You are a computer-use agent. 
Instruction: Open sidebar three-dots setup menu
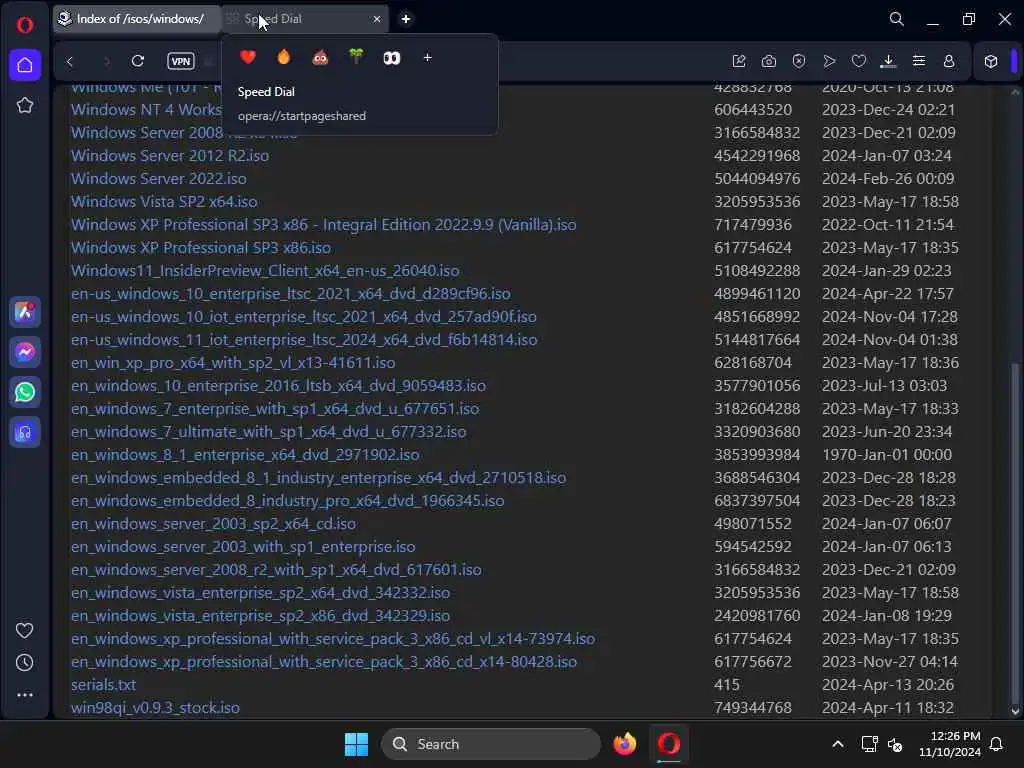[x=24, y=695]
